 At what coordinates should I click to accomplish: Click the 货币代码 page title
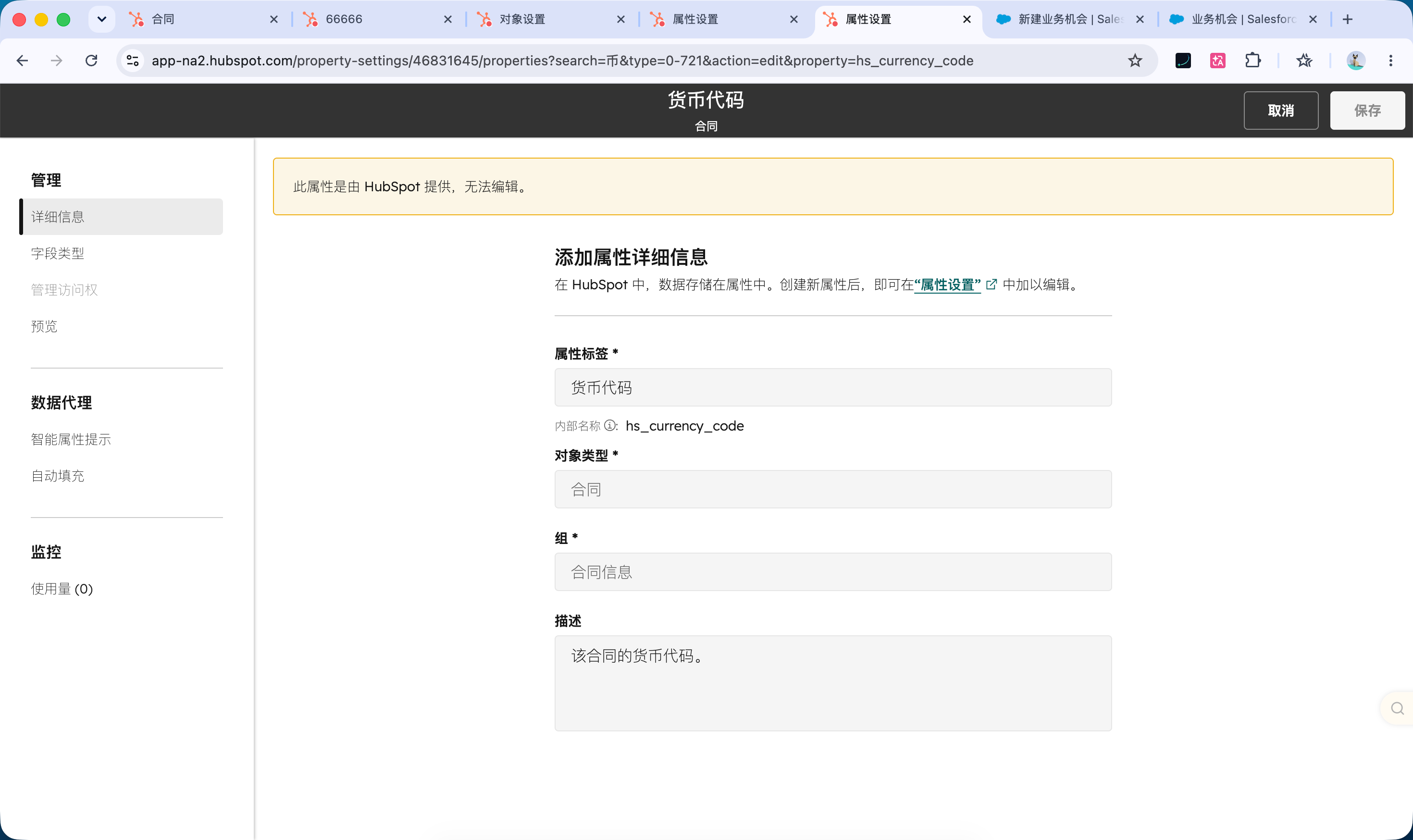tap(706, 100)
